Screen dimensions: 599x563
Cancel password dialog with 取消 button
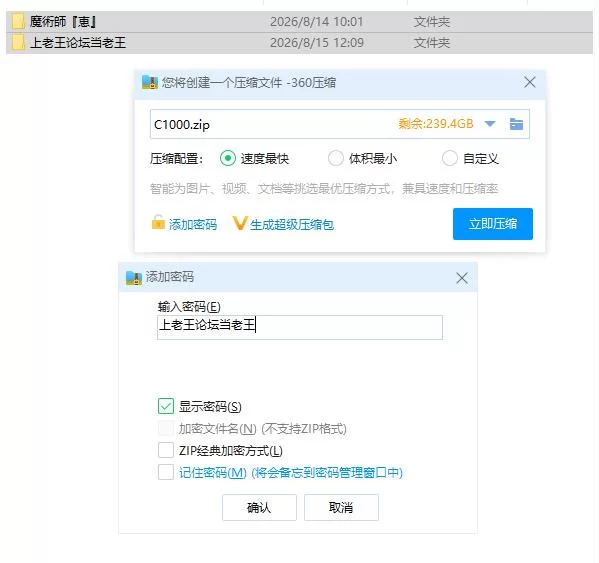(x=341, y=508)
